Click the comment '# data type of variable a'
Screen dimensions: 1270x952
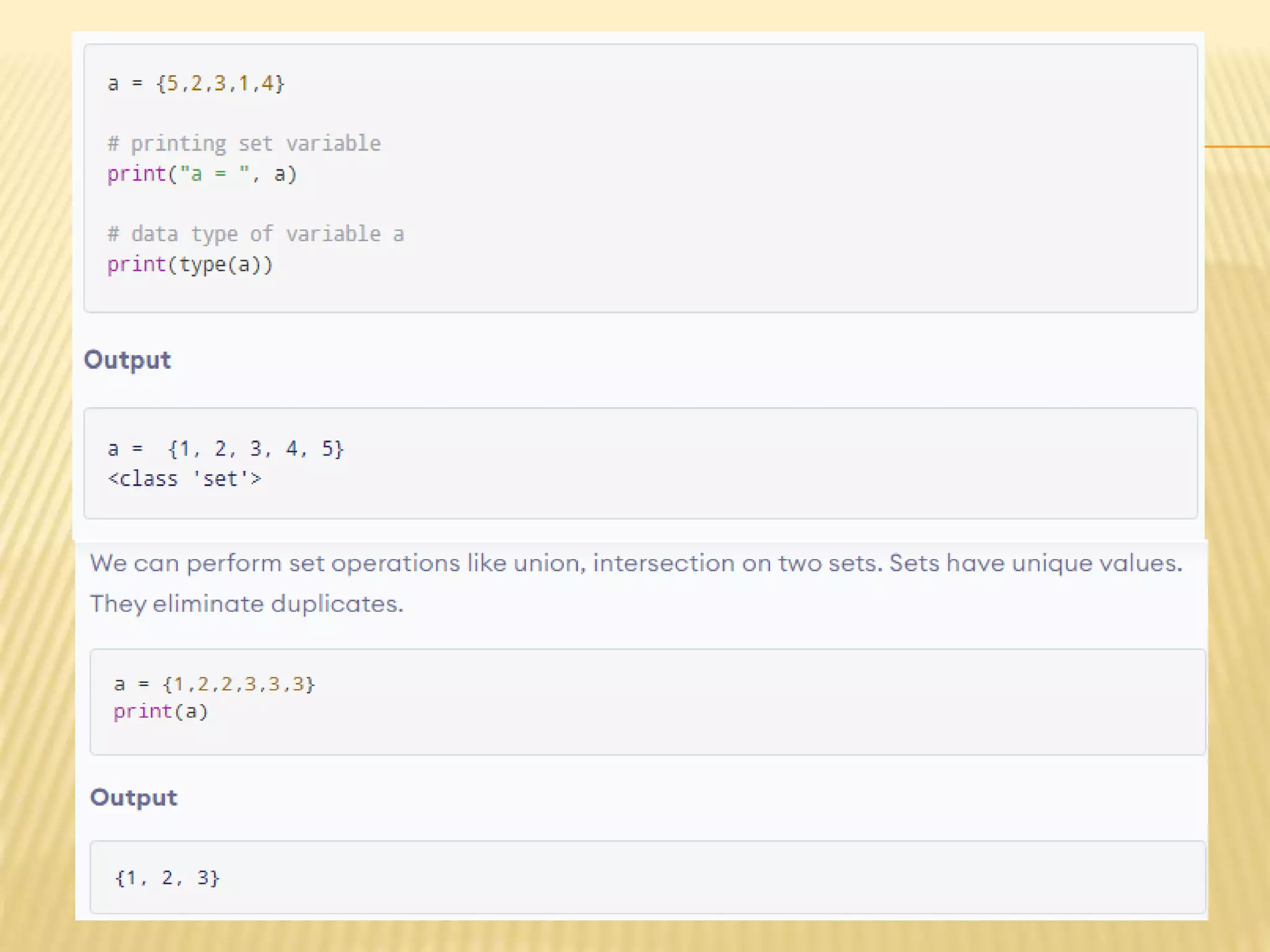[x=255, y=234]
